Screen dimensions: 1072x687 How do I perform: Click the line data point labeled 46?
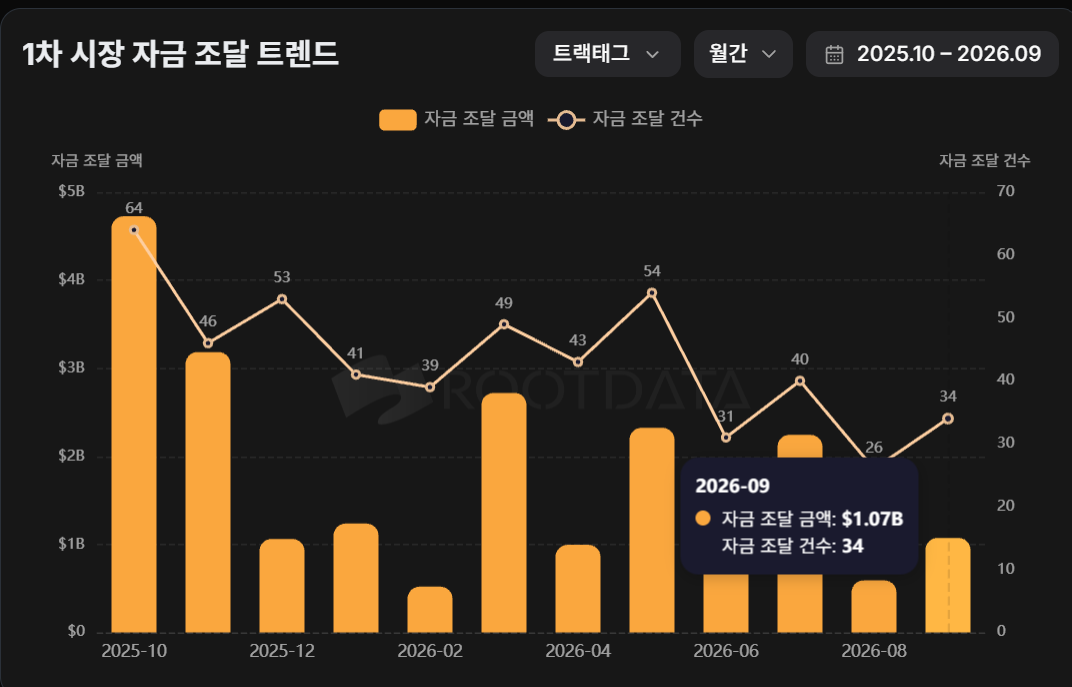point(208,343)
